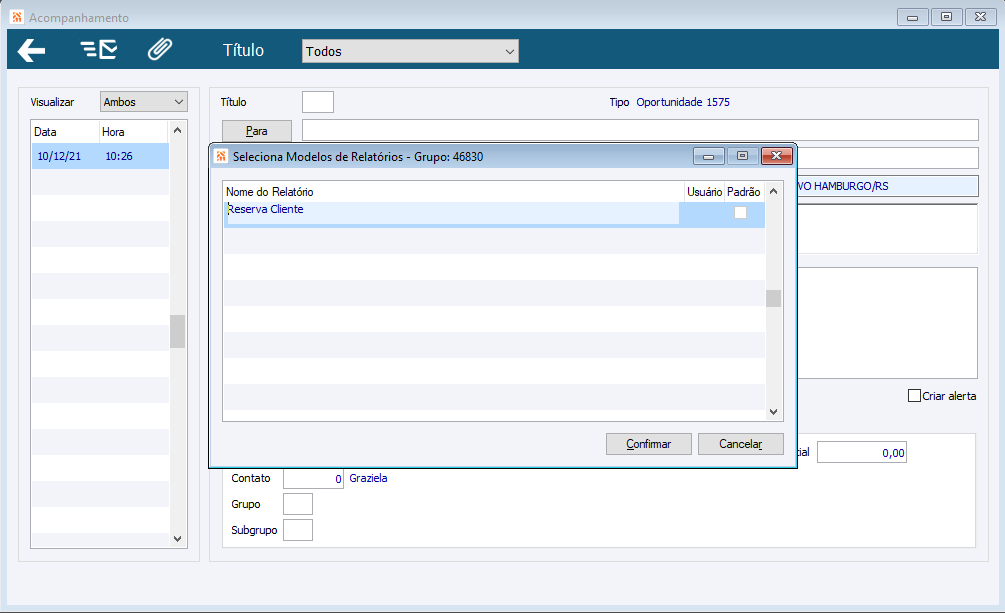1005x613 pixels.
Task: Click the Acompanhamento window app icon
Action: pos(17,17)
